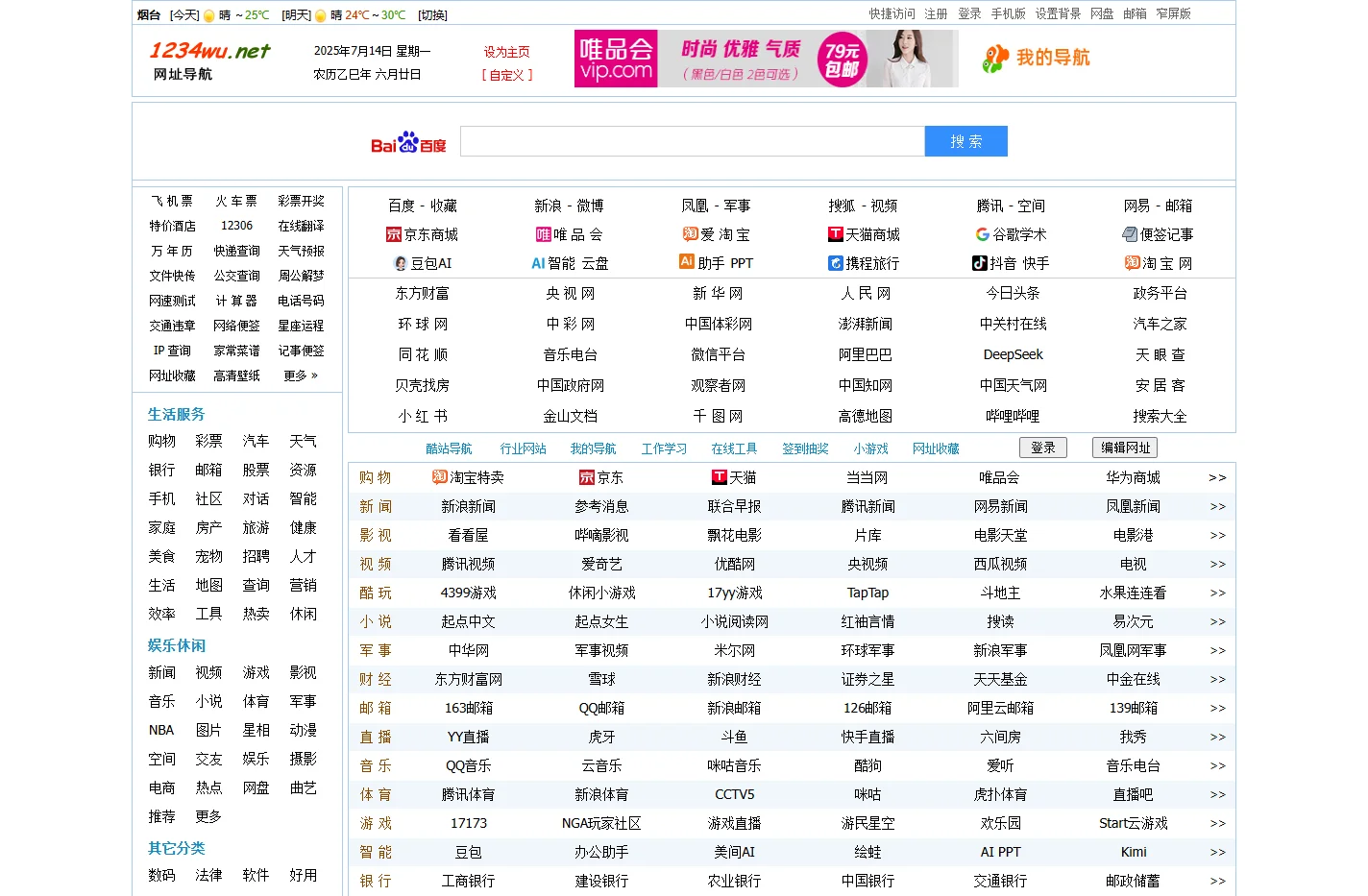Expand more sites in 影视 row arrow
Screen dimensions: 1368x896
1217,535
